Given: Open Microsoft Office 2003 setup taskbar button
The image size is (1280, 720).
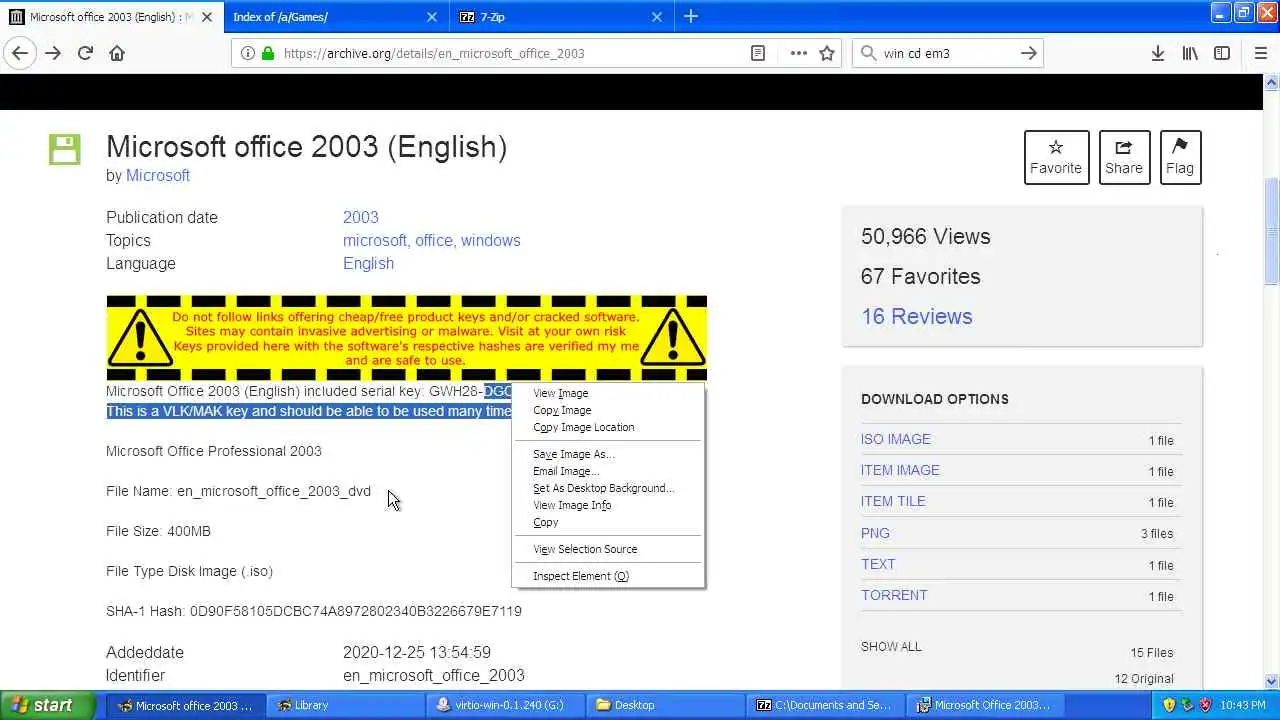Looking at the screenshot, I should coord(985,705).
